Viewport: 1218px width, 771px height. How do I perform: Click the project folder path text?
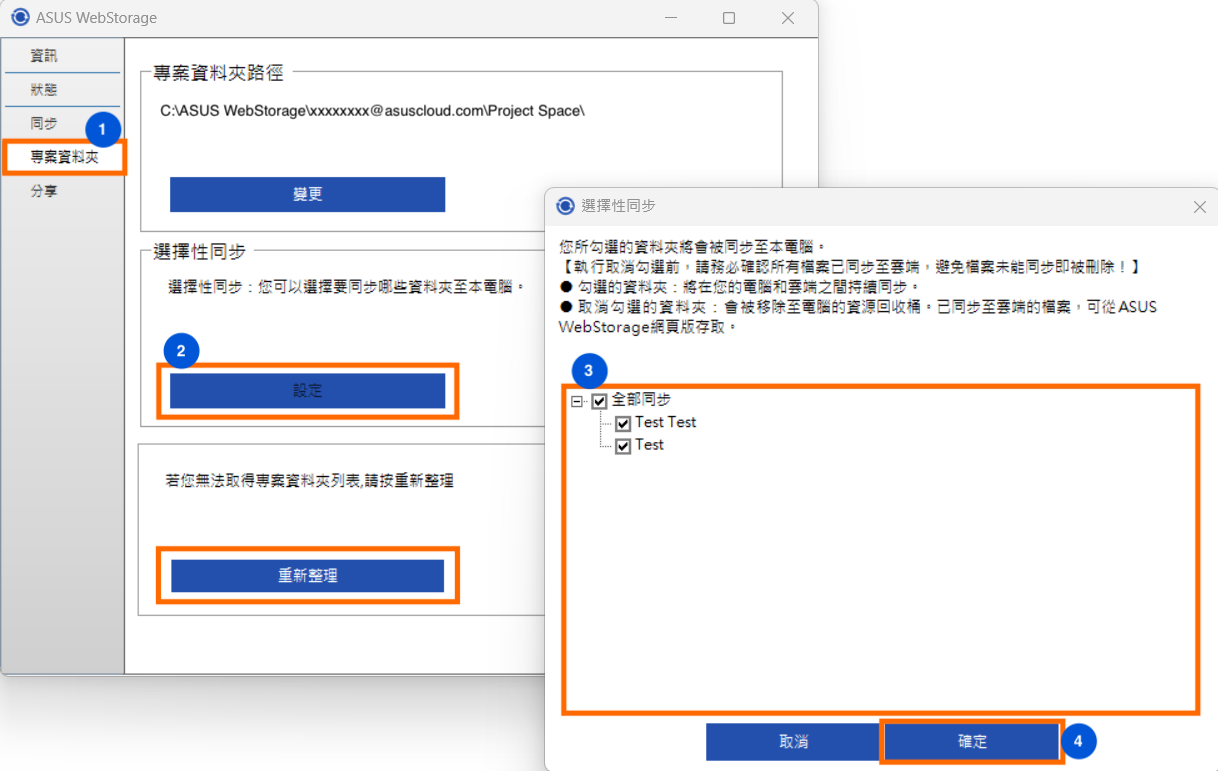(372, 111)
